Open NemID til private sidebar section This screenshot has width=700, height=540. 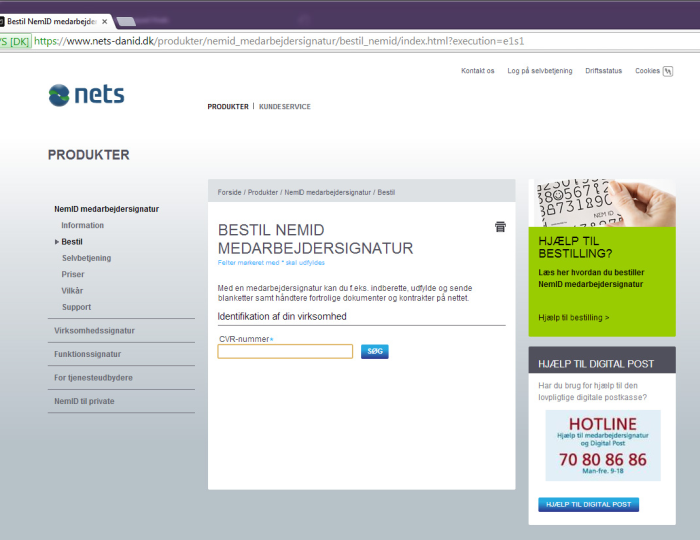pos(84,401)
